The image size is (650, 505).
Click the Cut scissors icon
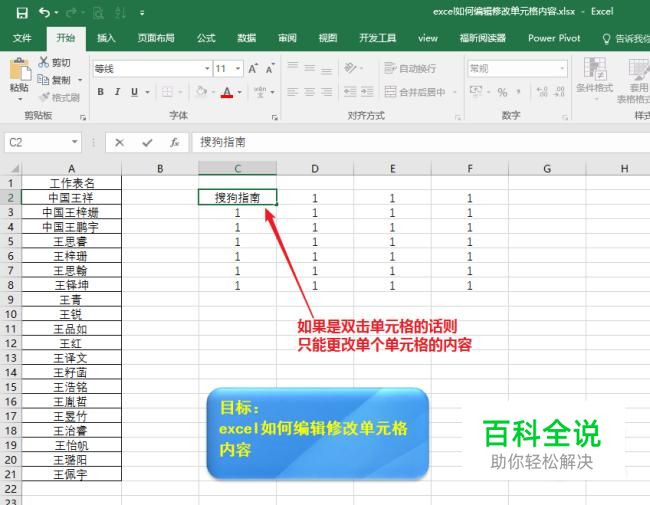pyautogui.click(x=44, y=62)
